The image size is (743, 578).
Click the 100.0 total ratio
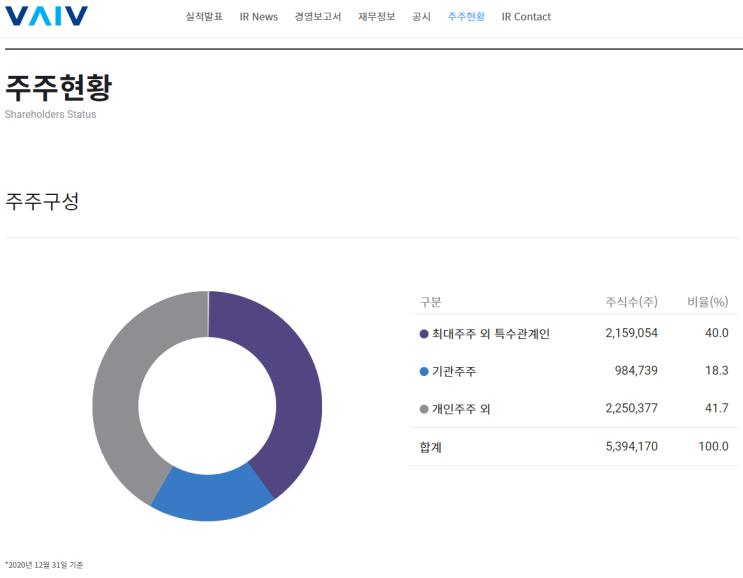point(713,446)
